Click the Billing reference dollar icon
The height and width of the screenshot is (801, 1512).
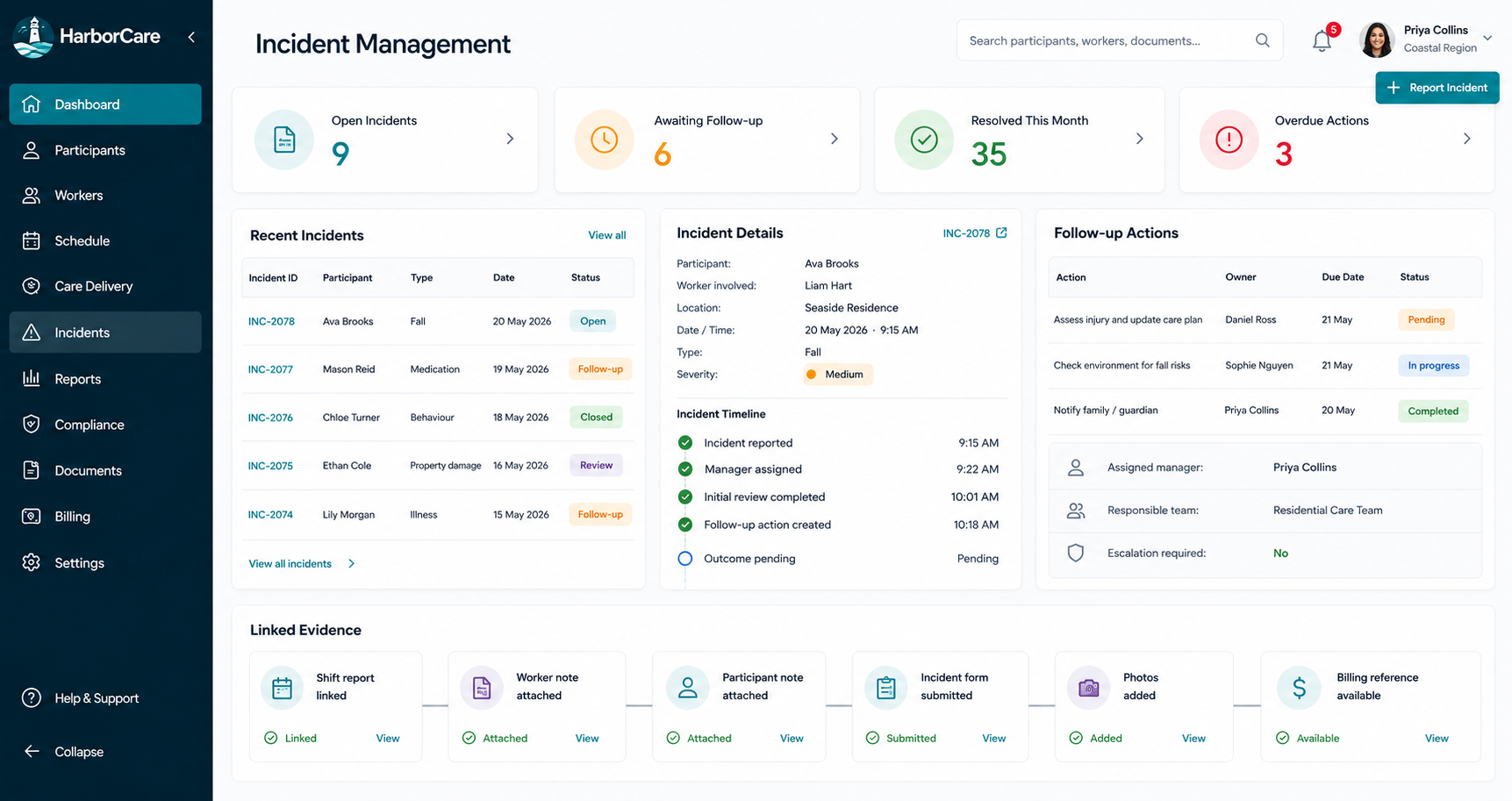[x=1299, y=688]
